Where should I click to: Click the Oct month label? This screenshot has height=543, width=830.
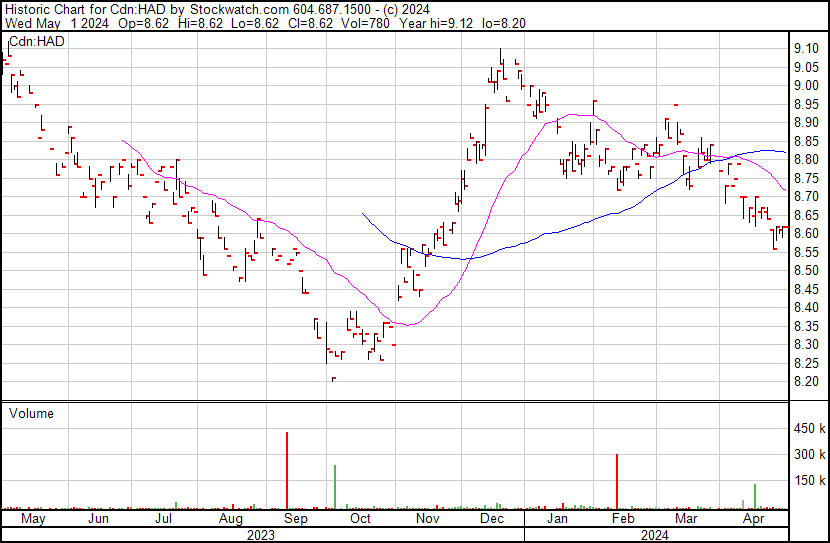coord(360,519)
